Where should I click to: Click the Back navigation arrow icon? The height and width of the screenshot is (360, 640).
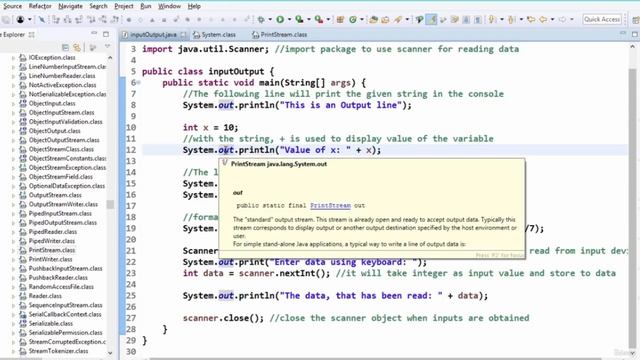(x=543, y=19)
